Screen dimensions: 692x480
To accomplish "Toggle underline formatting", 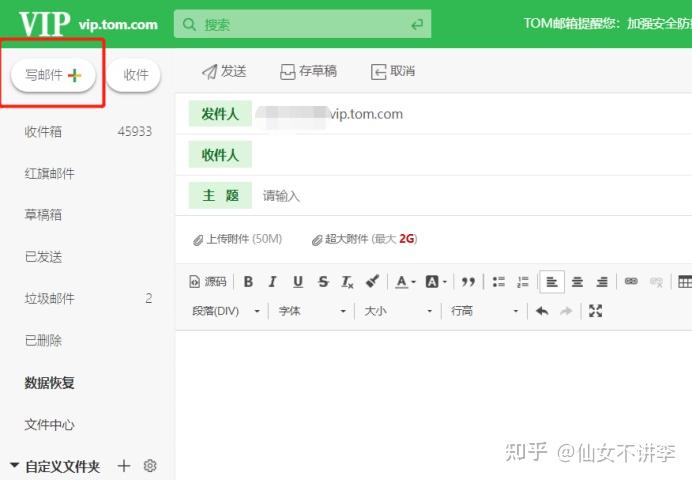I will (298, 281).
